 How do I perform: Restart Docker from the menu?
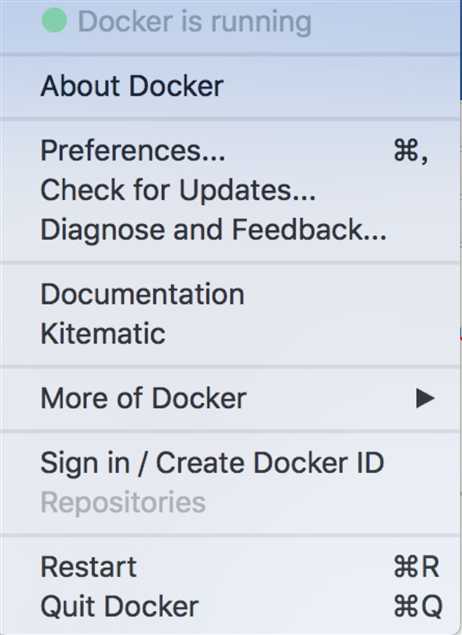(230, 567)
